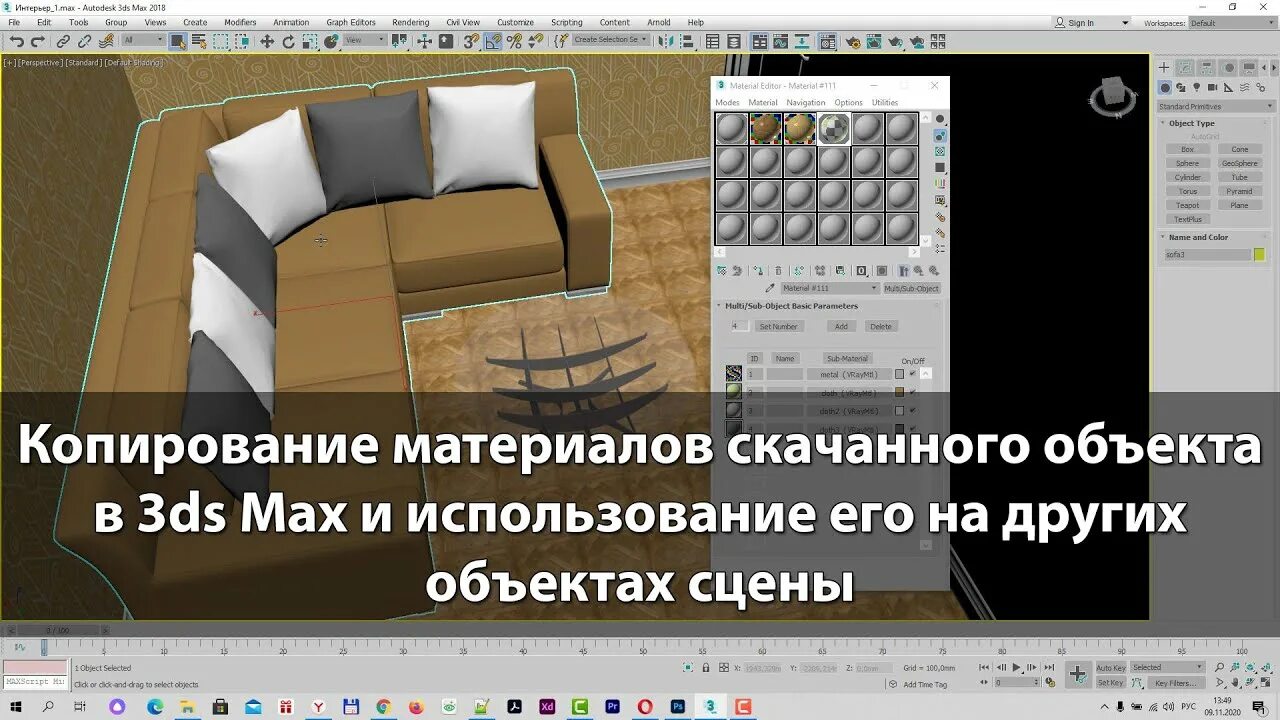
Task: Open Schematic View icon in toolbar
Action: coord(800,41)
